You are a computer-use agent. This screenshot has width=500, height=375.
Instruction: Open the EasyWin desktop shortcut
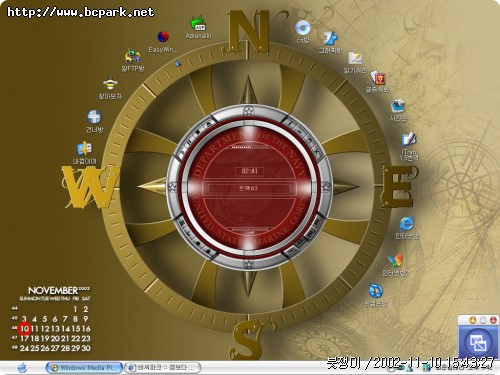pyautogui.click(x=163, y=41)
